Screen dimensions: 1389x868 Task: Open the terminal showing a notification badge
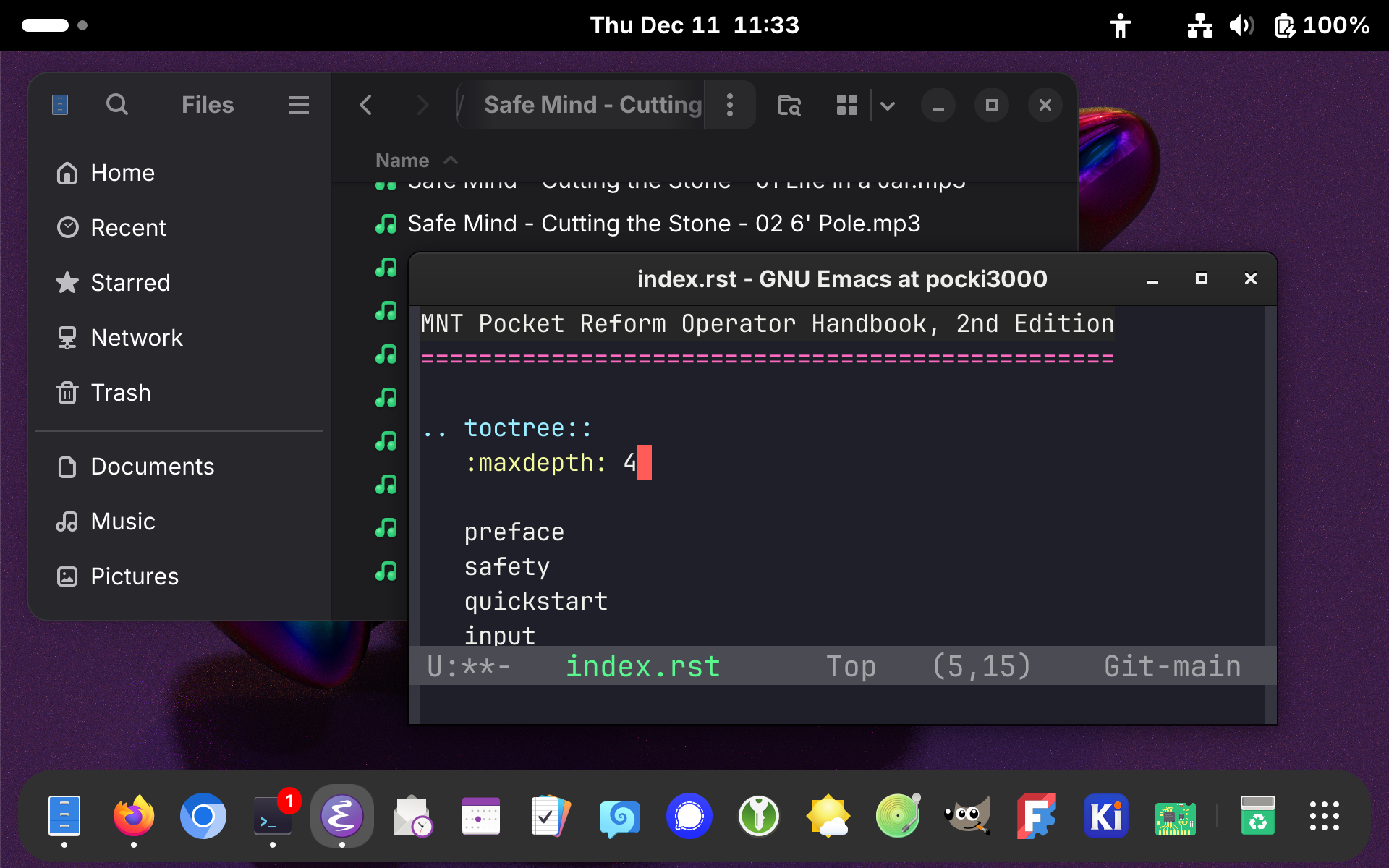tap(272, 817)
